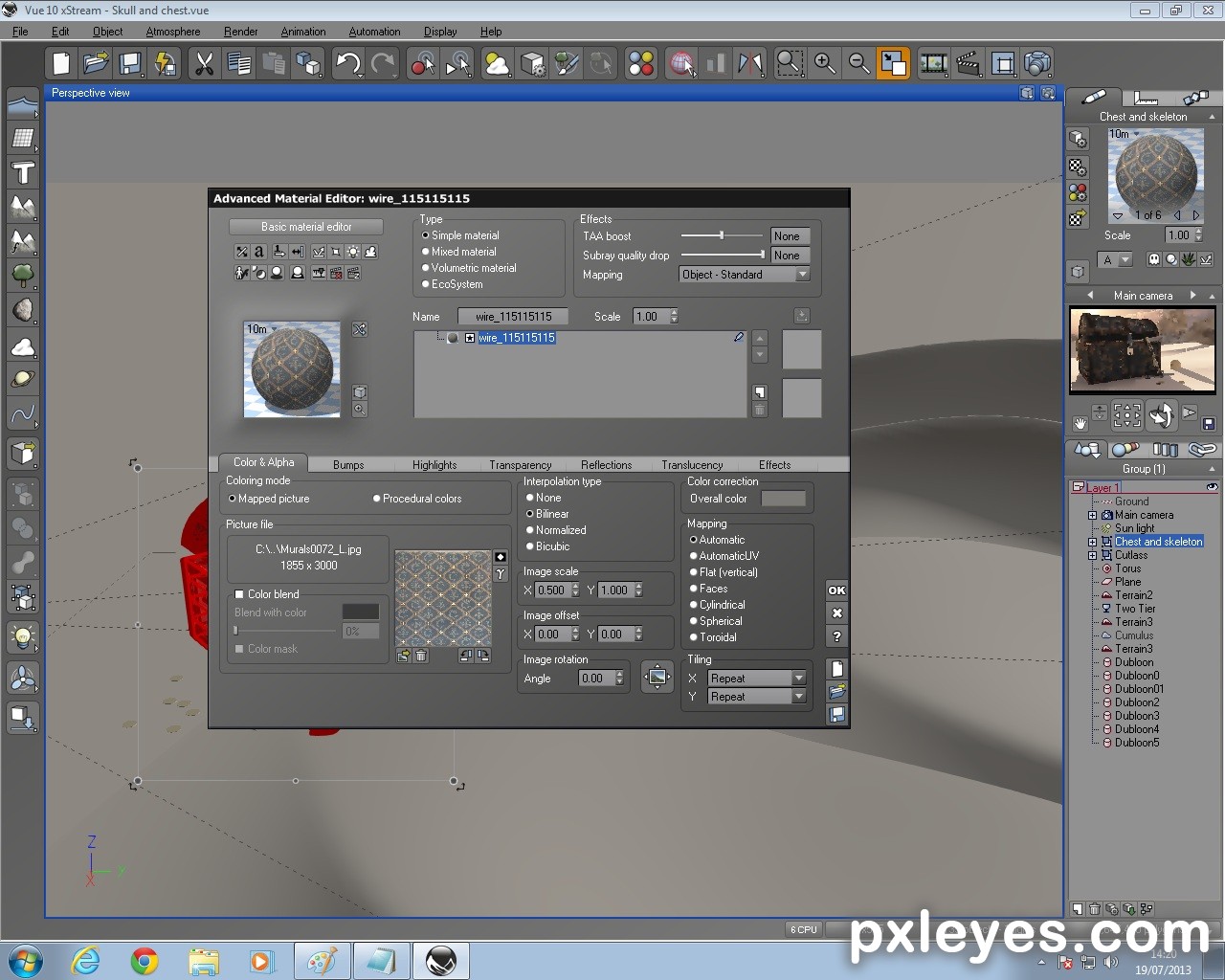Click load picture icon under texture preview

coord(404,656)
